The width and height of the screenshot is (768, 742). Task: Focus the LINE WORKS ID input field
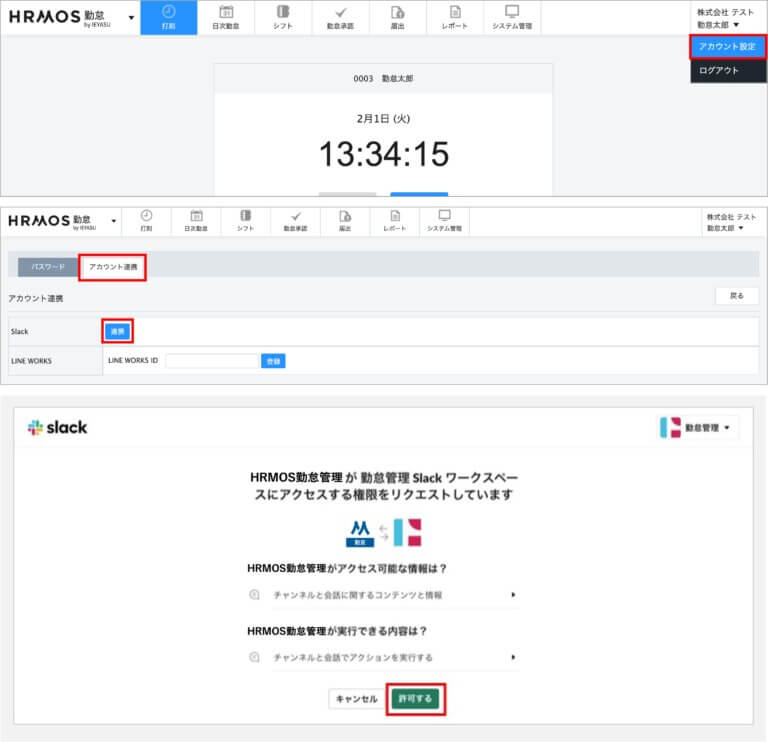[212, 361]
